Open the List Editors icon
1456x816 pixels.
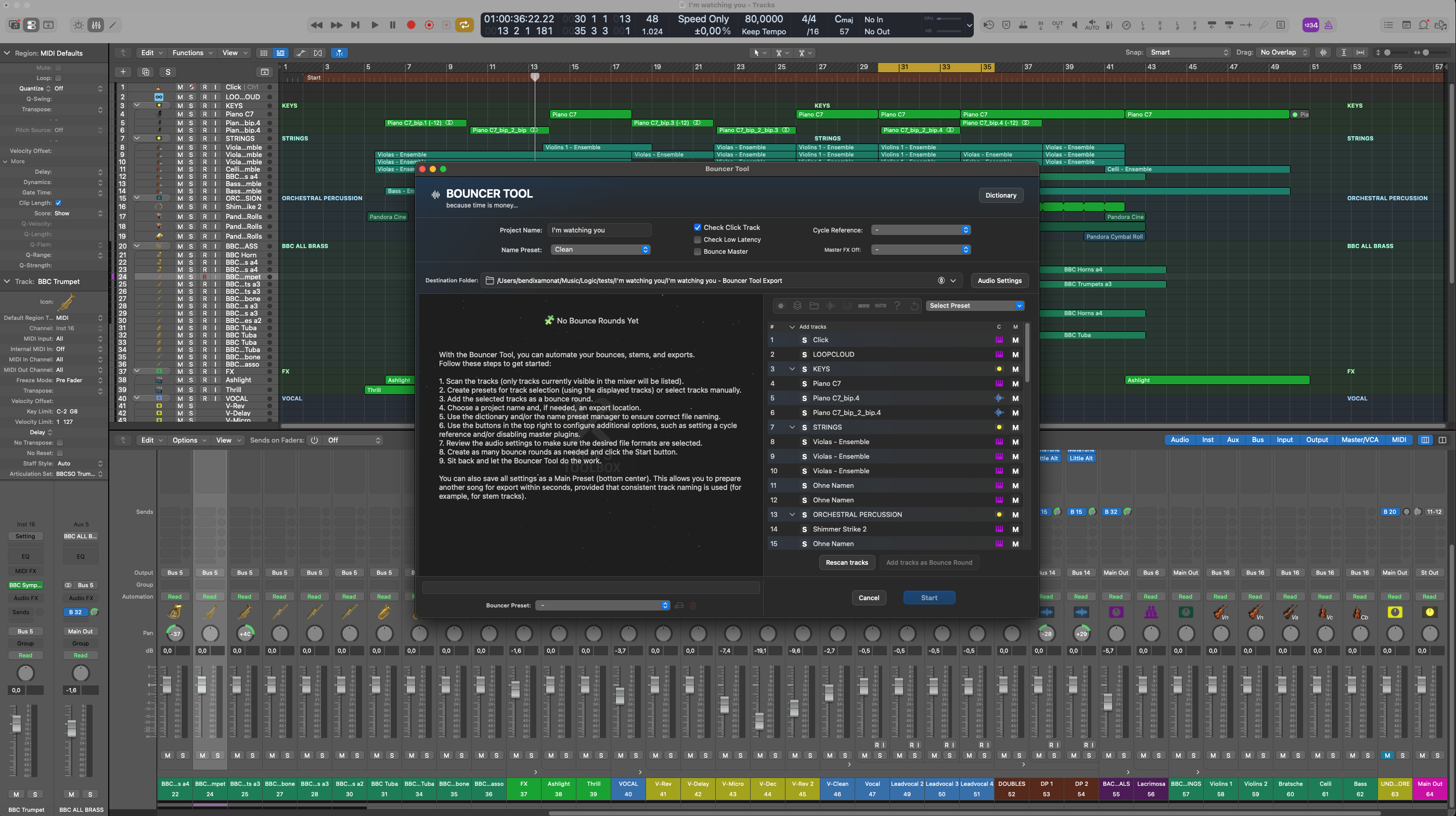1388,25
